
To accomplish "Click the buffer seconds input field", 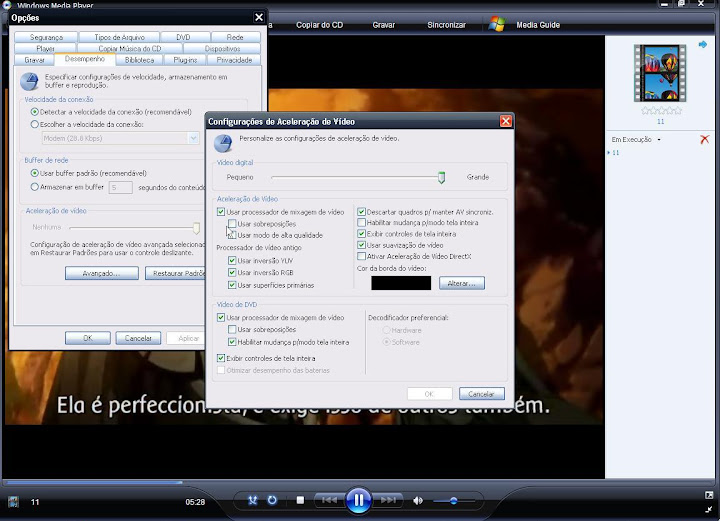I will point(120,187).
